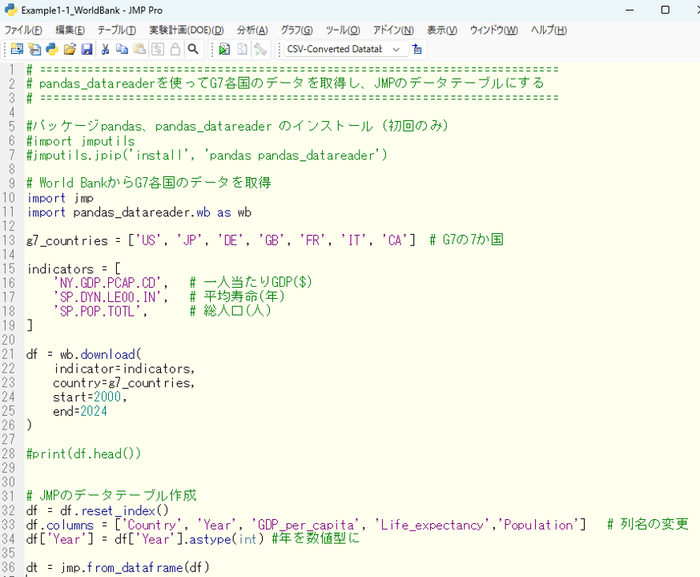
Task: Open search with the magnifier icon
Action: click(193, 49)
